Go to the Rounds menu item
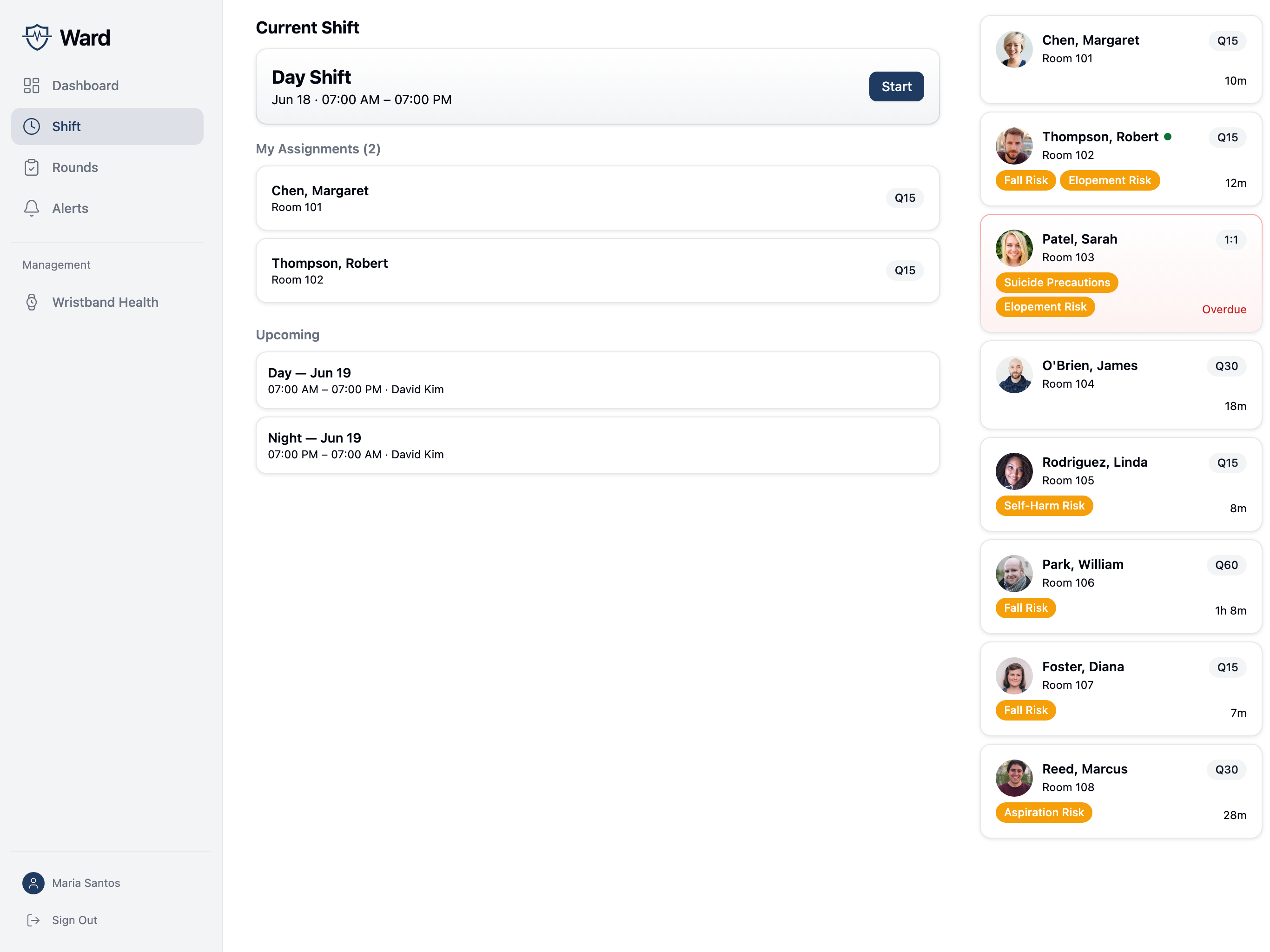 [107, 167]
